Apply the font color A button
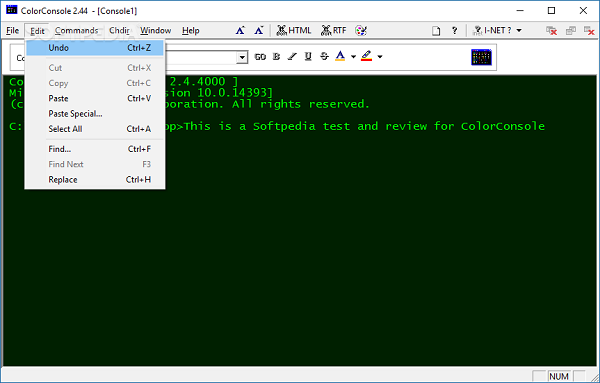 (340, 56)
